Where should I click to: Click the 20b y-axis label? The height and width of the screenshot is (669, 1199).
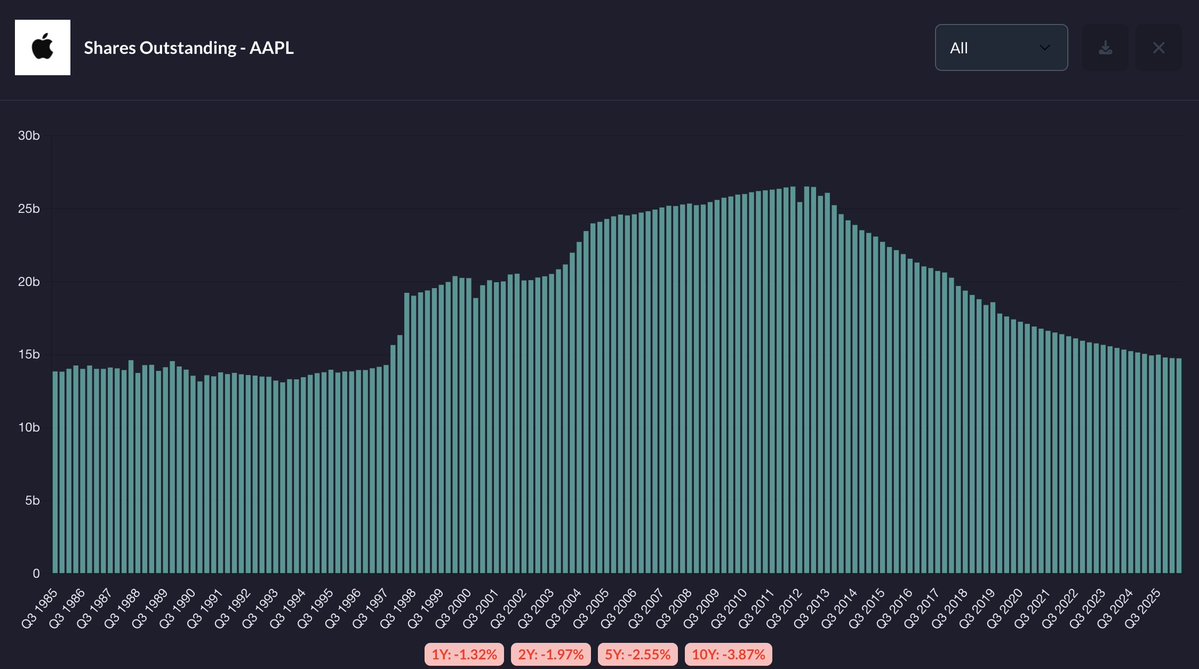(29, 282)
